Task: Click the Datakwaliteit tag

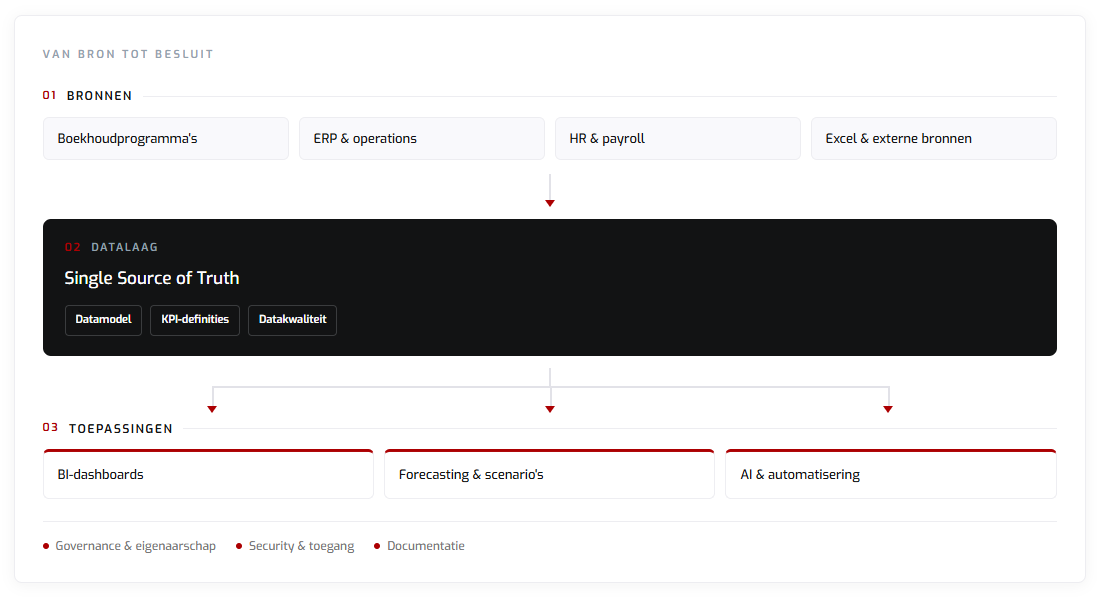Action: [x=292, y=320]
